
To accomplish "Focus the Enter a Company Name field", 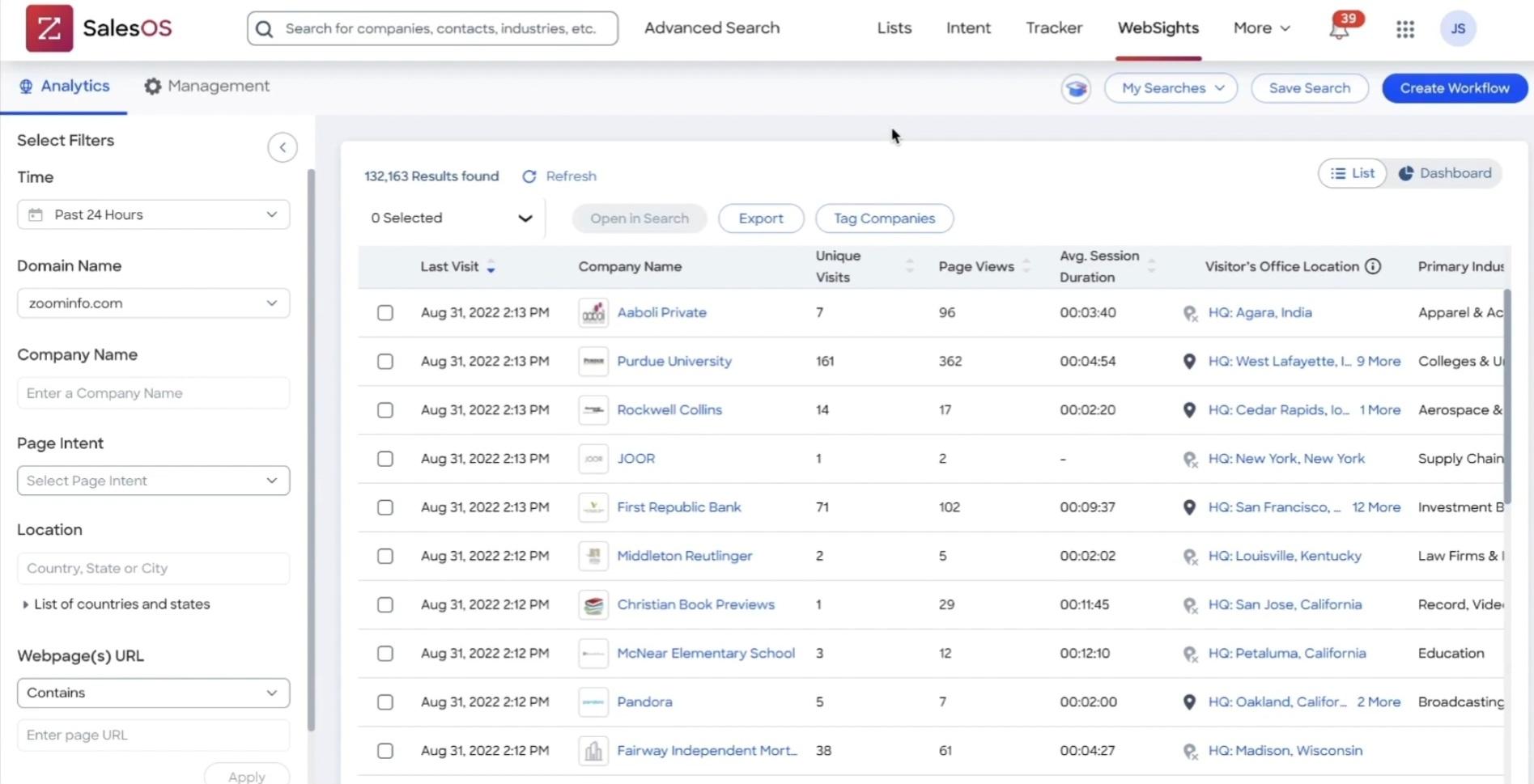I will [x=154, y=393].
